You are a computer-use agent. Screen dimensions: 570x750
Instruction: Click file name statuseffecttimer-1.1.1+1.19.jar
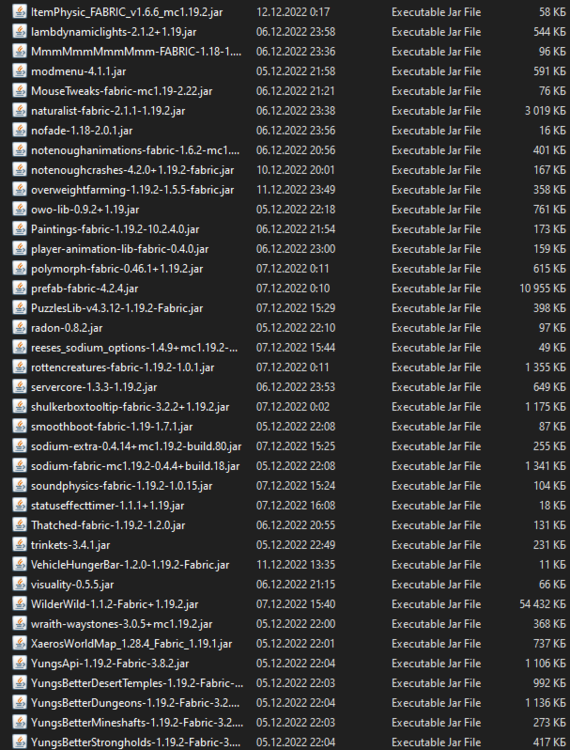coord(108,506)
